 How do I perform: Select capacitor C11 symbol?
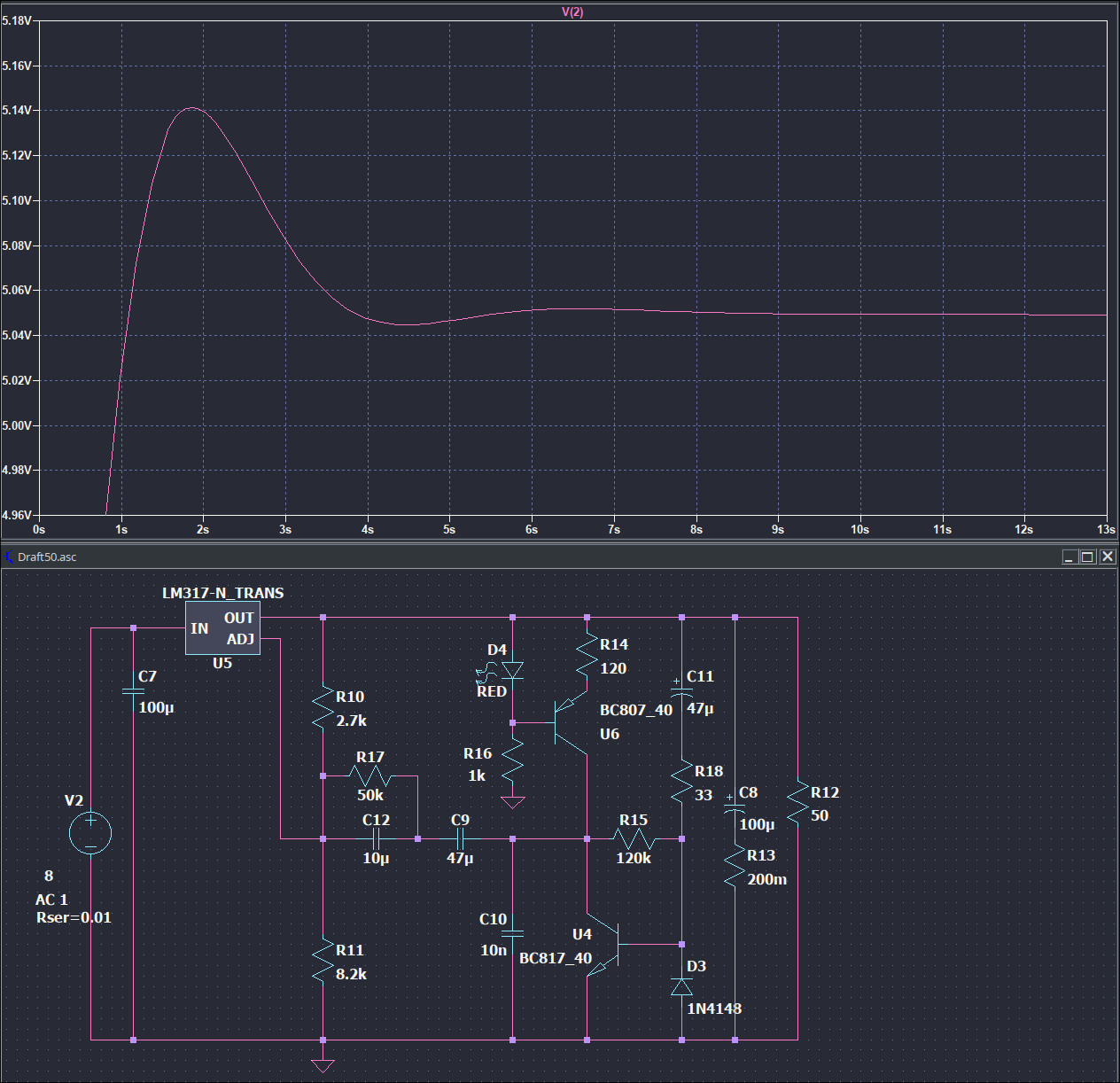pyautogui.click(x=681, y=690)
